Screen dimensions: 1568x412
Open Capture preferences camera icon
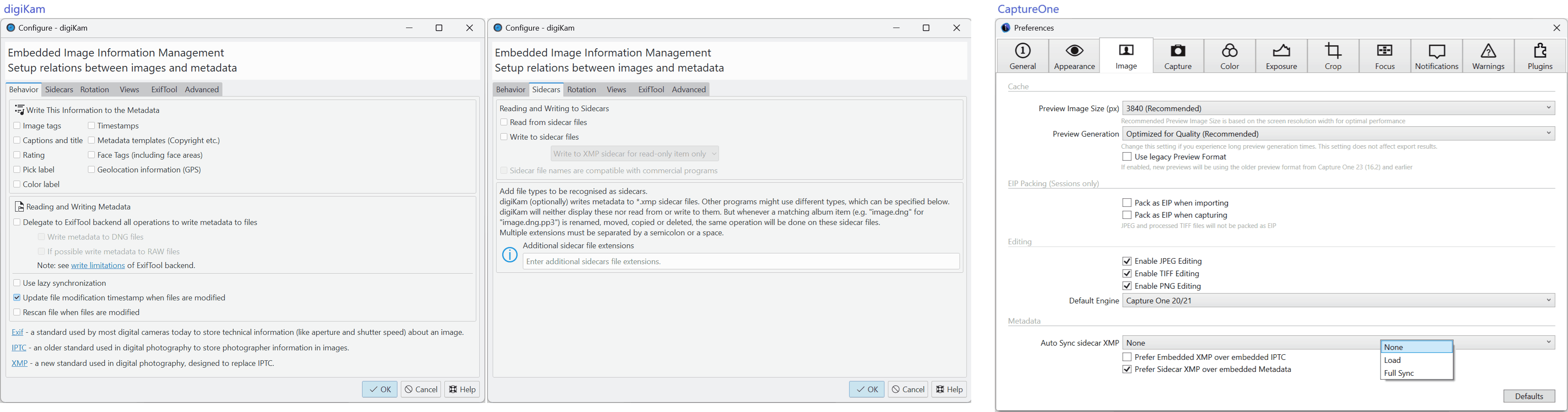pyautogui.click(x=1178, y=56)
